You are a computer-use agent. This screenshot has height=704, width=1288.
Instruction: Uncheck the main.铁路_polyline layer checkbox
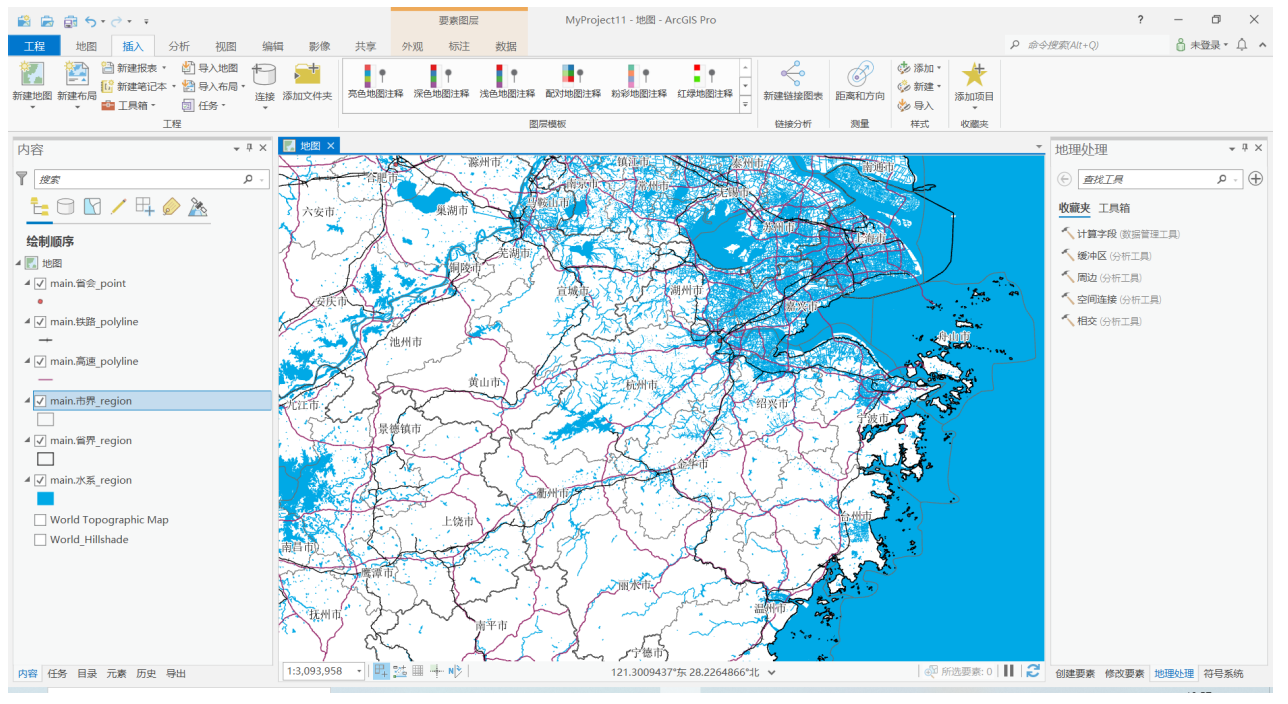pos(40,322)
